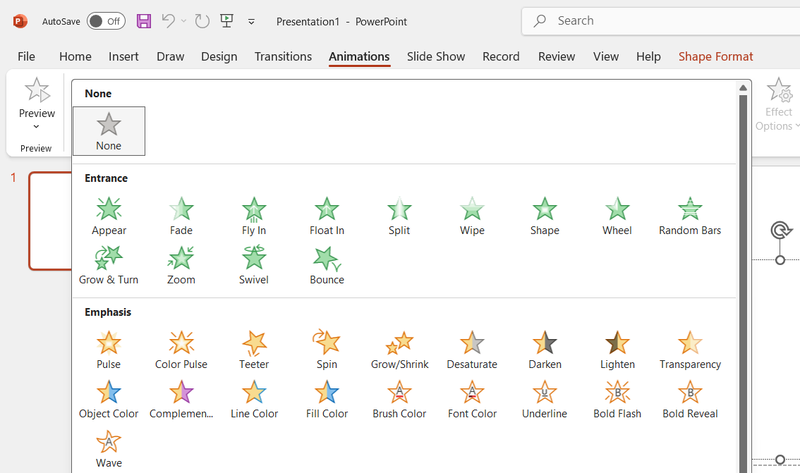Click the gallery scrollbar up arrow
This screenshot has height=473, width=800.
click(743, 88)
